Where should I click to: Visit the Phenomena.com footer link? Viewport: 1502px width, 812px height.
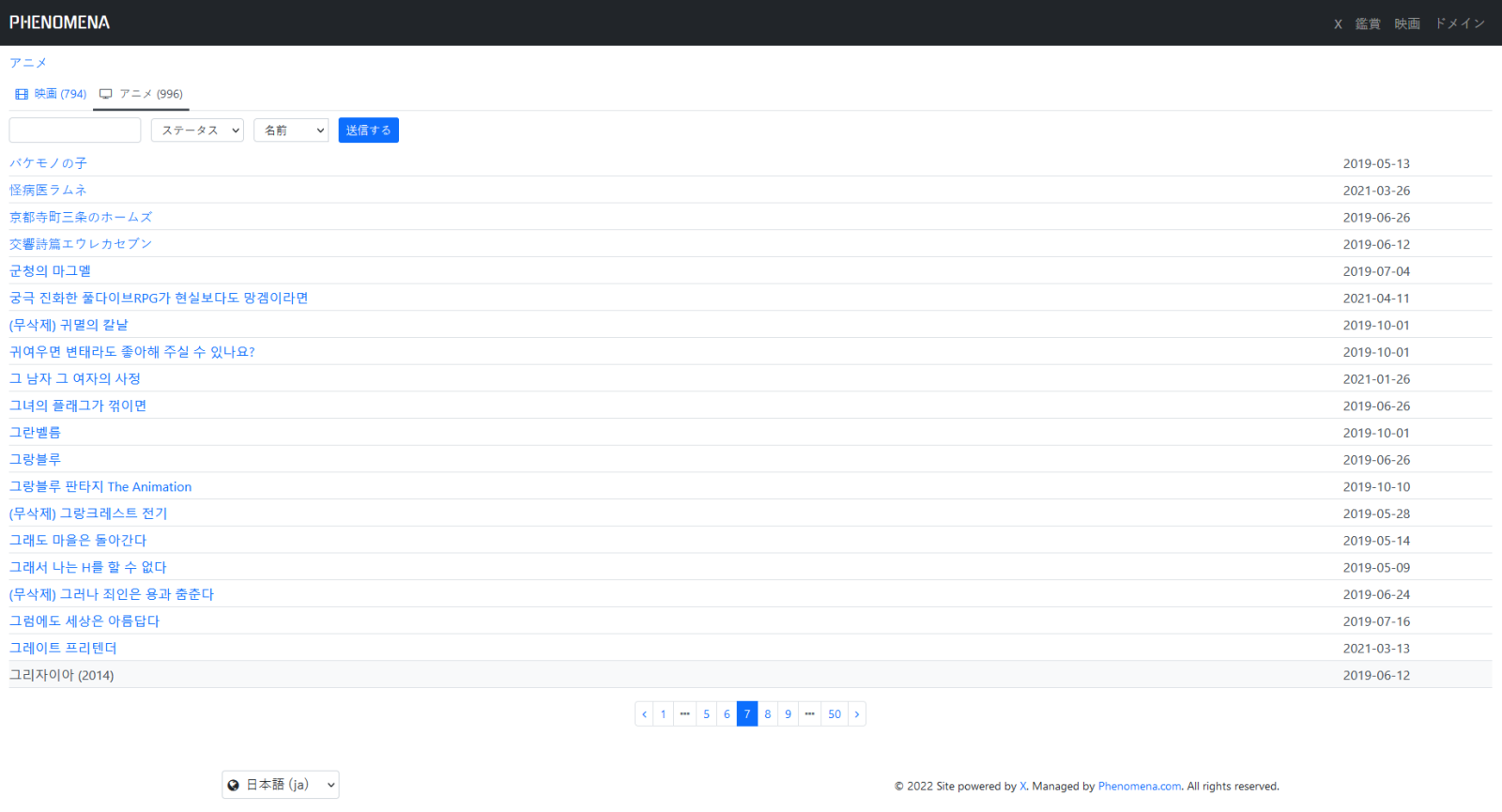1140,787
